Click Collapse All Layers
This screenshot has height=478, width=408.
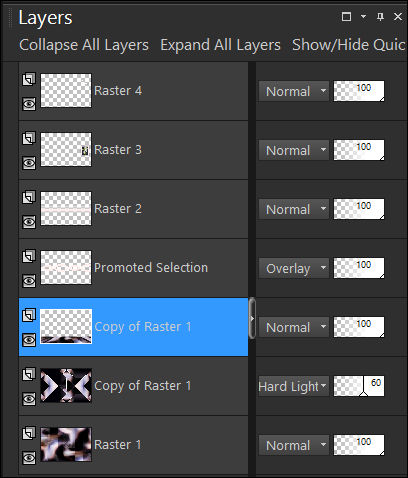pyautogui.click(x=84, y=45)
